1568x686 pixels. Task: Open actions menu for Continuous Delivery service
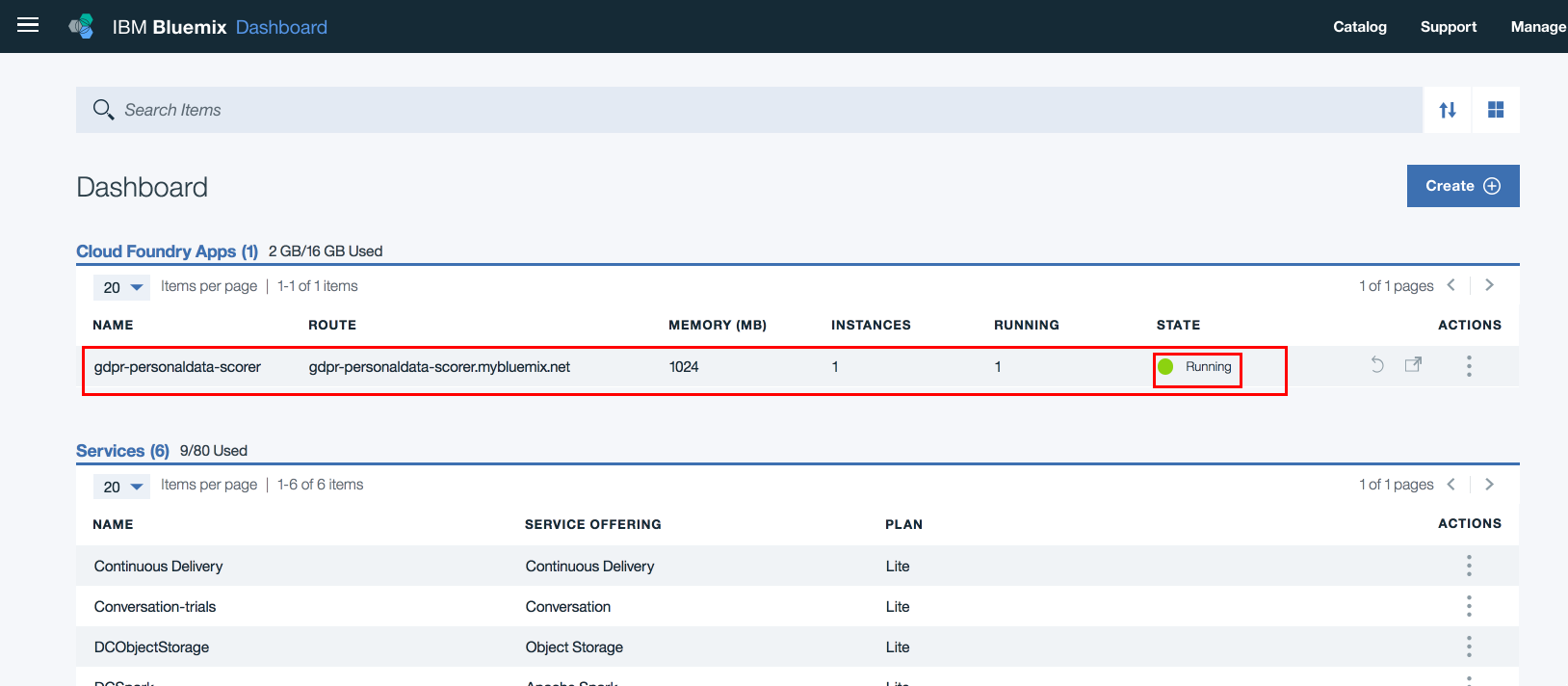click(1469, 566)
